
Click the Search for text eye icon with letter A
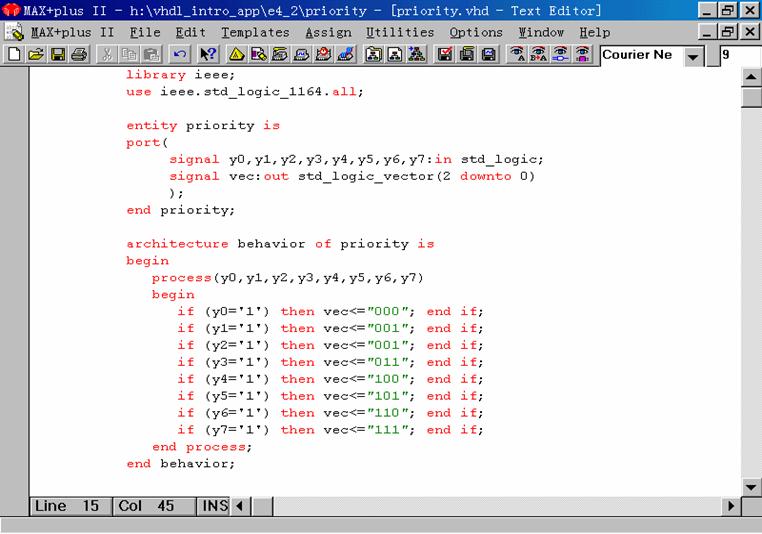click(x=517, y=54)
